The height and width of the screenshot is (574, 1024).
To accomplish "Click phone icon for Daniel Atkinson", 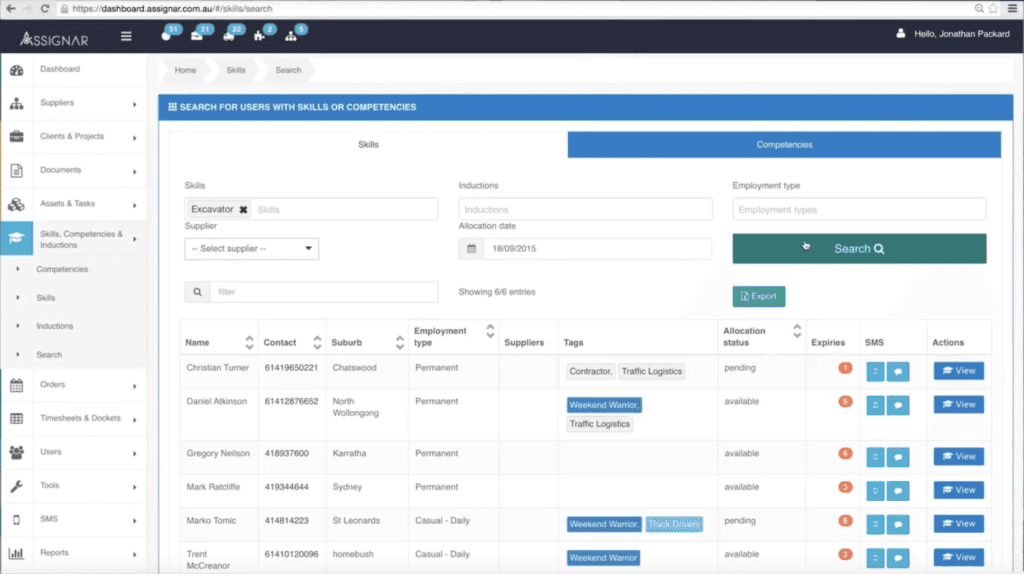I will (875, 405).
